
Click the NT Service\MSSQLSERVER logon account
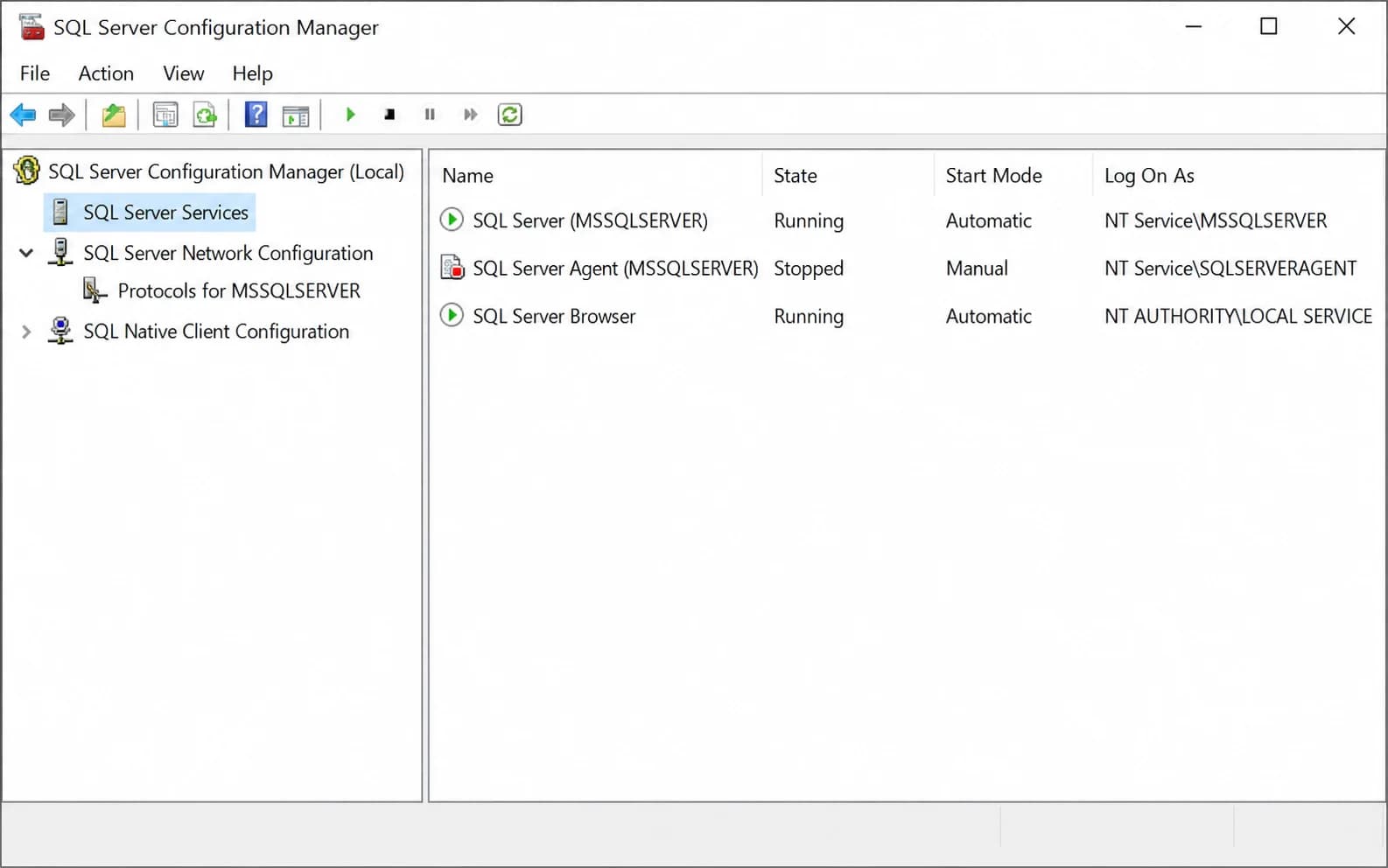tap(1216, 220)
